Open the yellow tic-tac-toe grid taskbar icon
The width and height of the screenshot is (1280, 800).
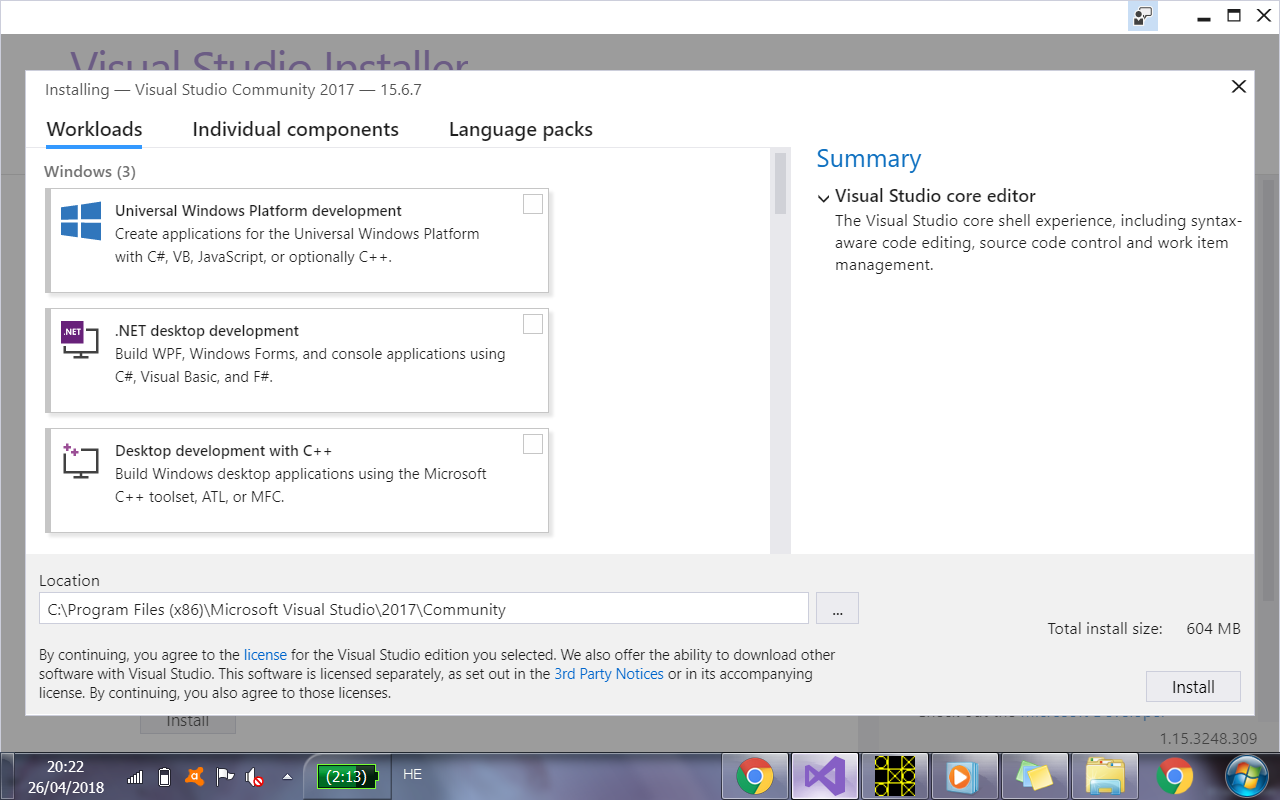tap(895, 776)
